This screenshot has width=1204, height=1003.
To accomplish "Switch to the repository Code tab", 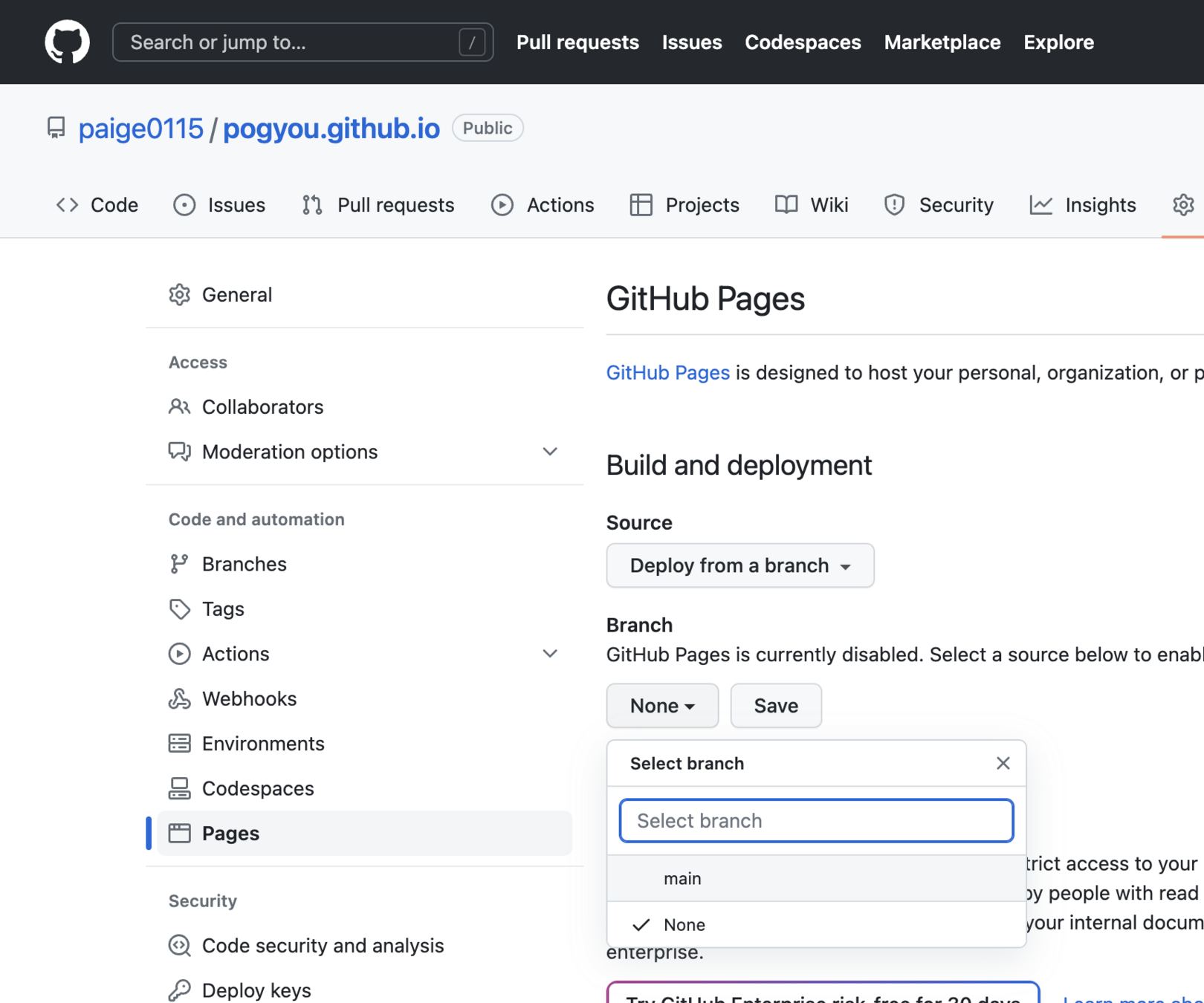I will (x=97, y=205).
